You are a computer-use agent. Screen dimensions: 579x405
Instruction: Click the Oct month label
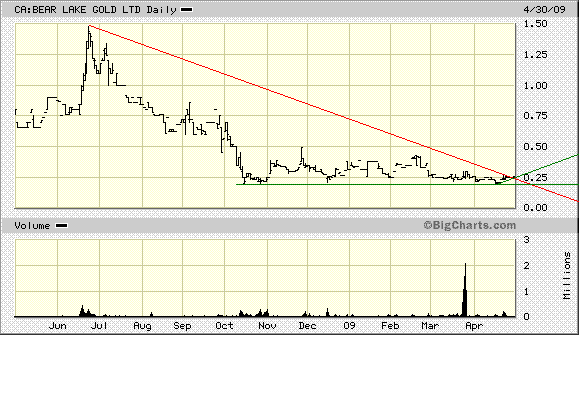(x=224, y=326)
